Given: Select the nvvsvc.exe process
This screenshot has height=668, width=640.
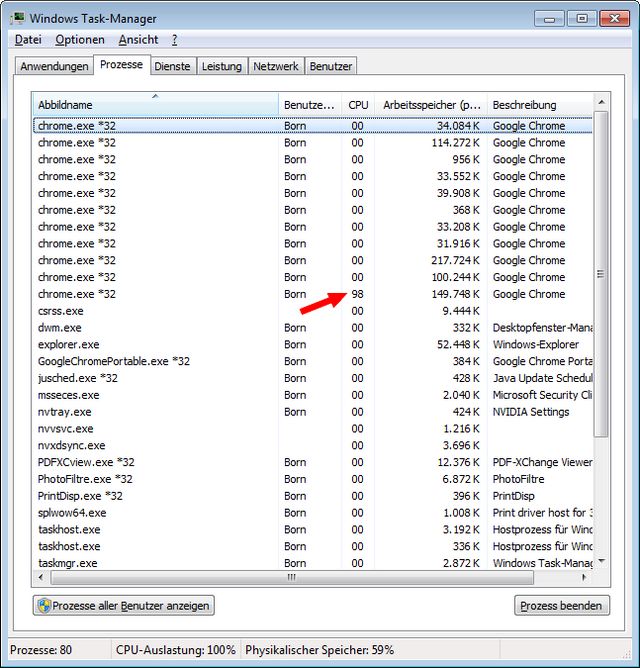Looking at the screenshot, I should point(312,429).
